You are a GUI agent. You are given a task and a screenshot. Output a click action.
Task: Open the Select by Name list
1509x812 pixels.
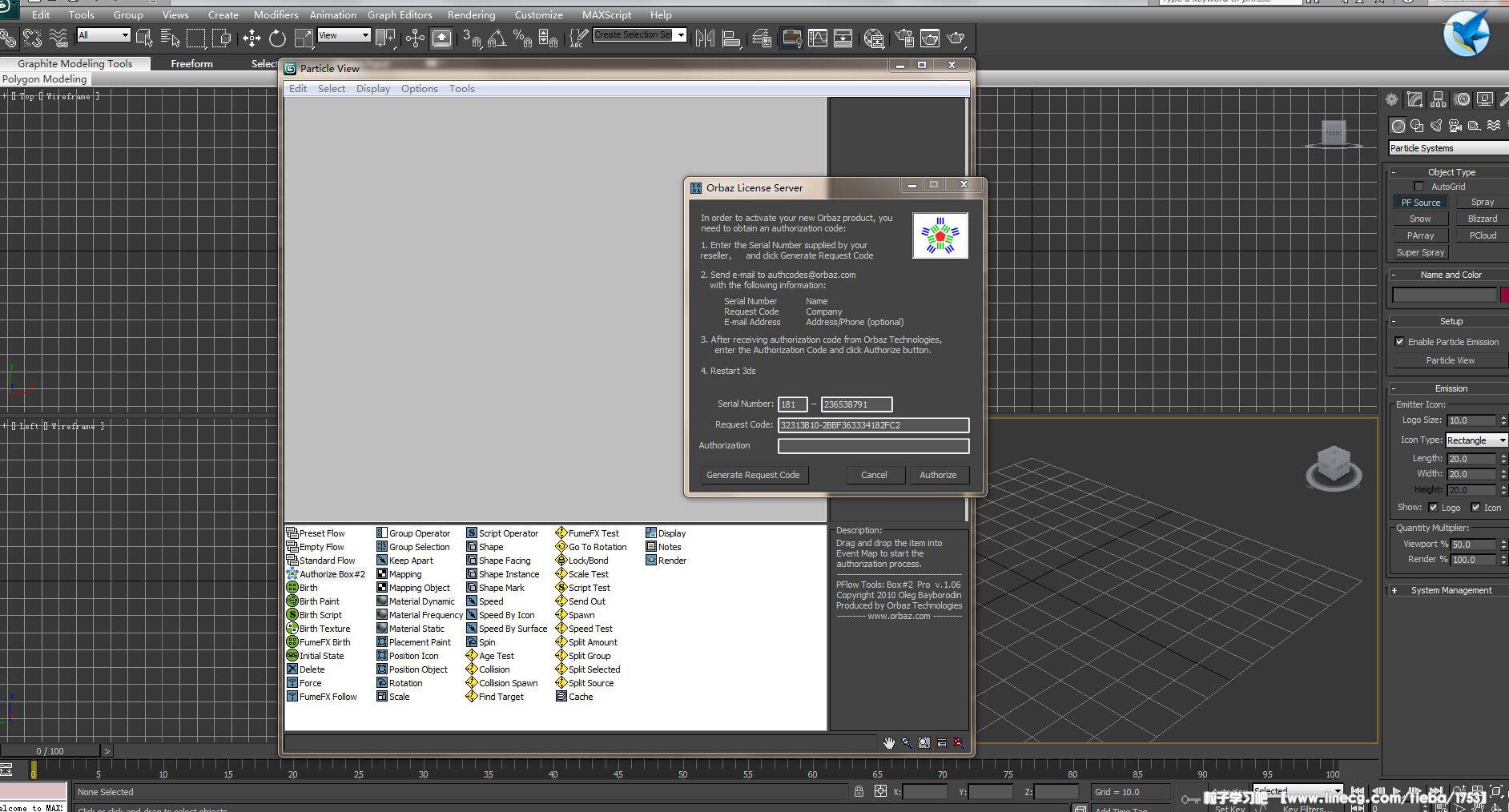pyautogui.click(x=170, y=38)
